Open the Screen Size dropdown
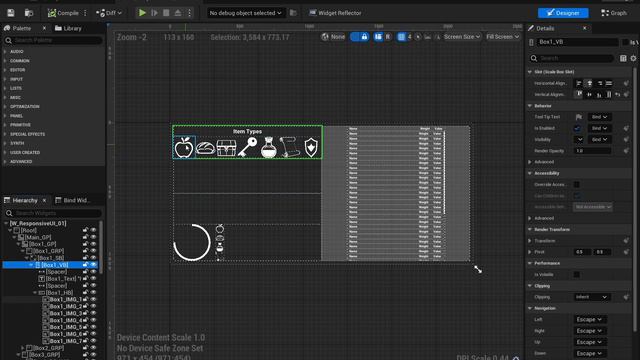This screenshot has width=640, height=360. point(462,37)
